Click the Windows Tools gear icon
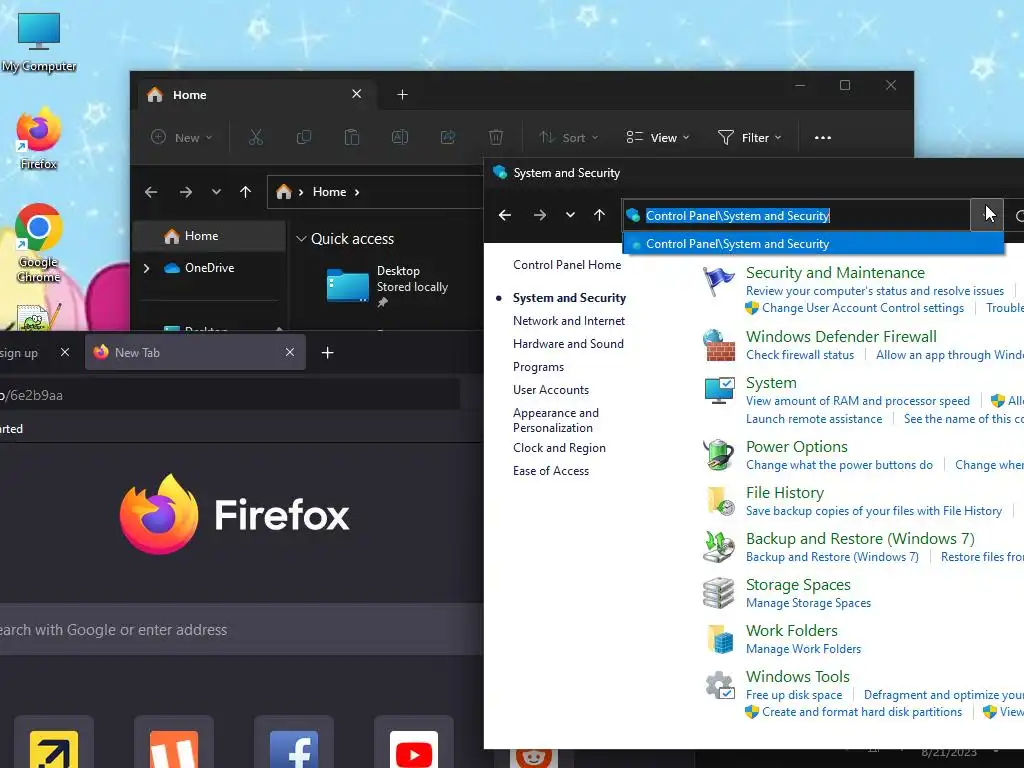This screenshot has width=1024, height=768. [x=720, y=685]
